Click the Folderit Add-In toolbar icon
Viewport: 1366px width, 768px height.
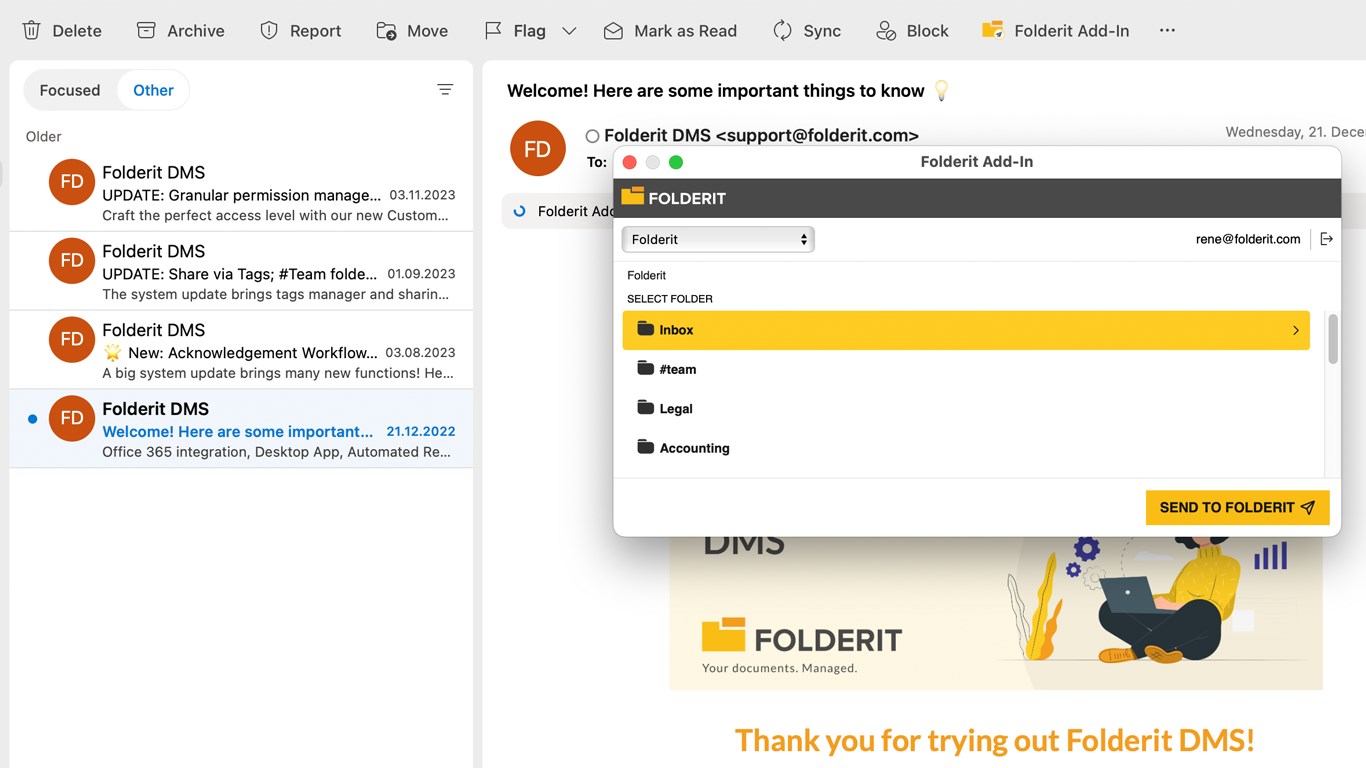(992, 30)
